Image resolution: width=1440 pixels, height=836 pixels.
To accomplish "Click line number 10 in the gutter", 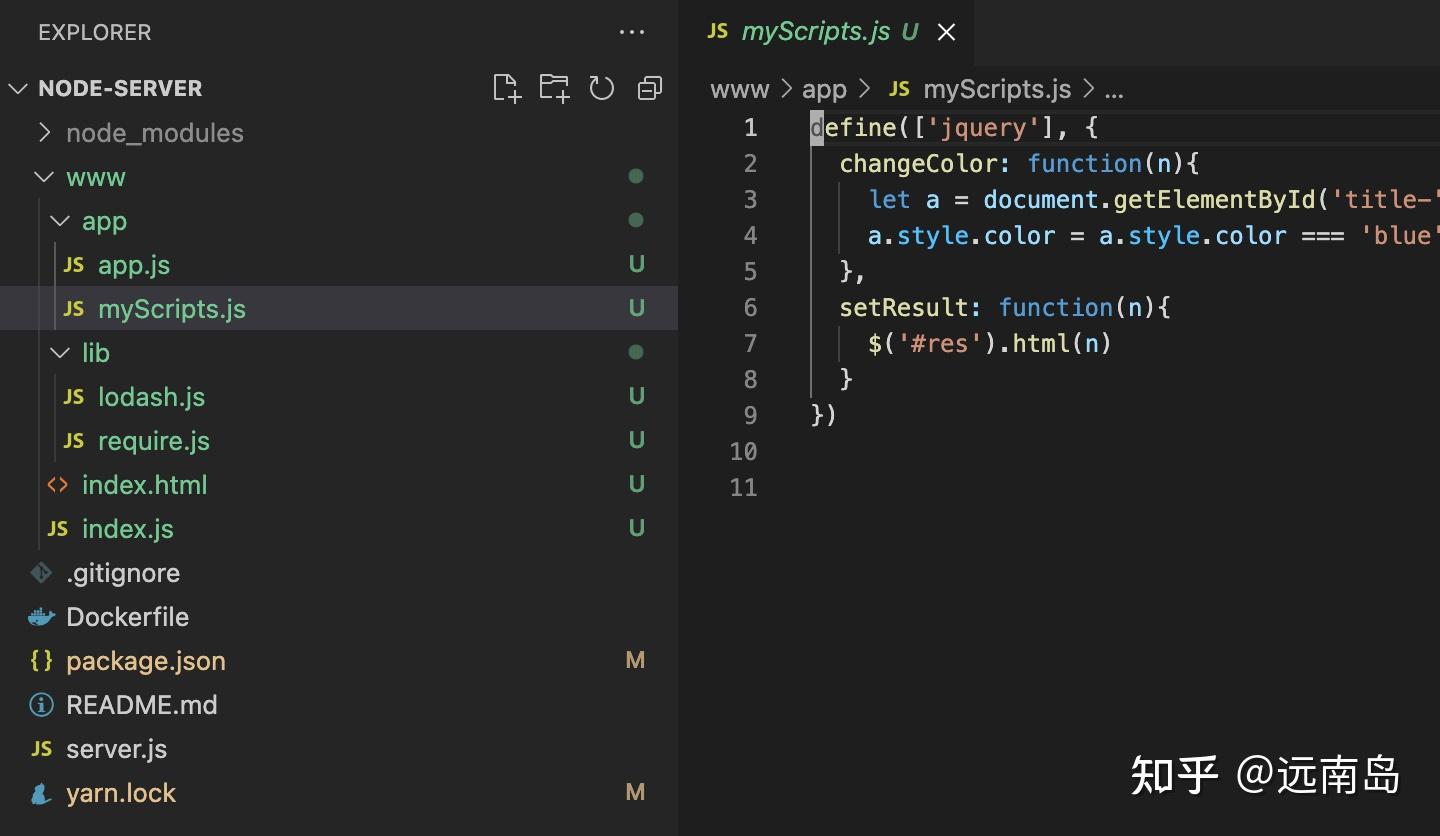I will coord(743,451).
